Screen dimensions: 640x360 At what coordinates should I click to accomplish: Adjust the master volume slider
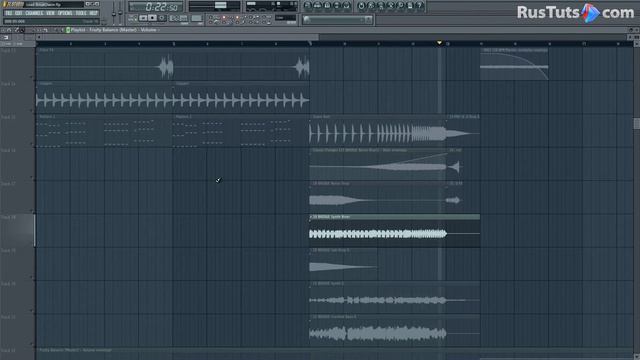coord(114,12)
